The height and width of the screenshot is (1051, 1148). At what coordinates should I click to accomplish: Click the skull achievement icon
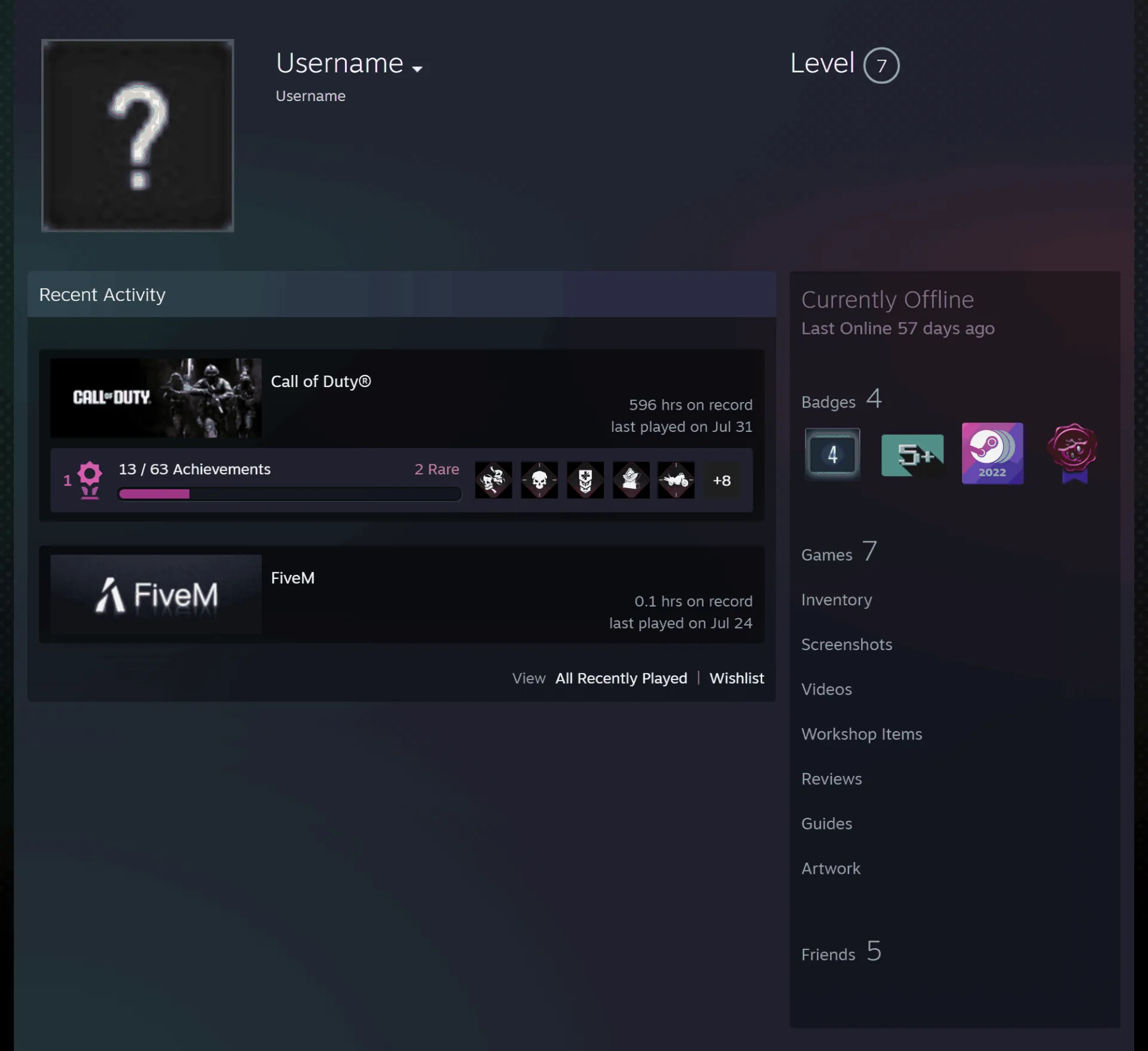539,480
